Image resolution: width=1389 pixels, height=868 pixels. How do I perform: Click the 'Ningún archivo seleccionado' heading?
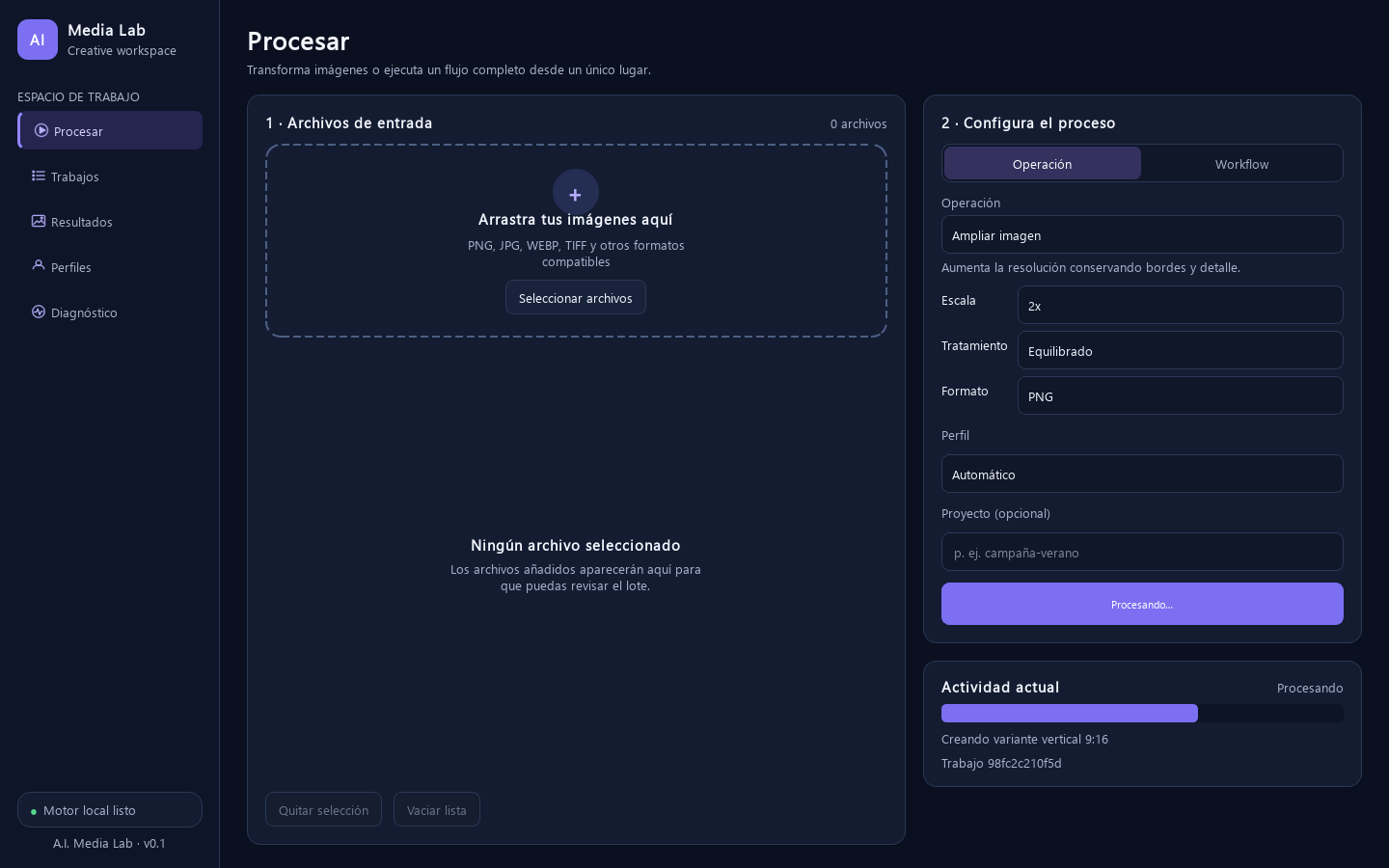(x=576, y=546)
